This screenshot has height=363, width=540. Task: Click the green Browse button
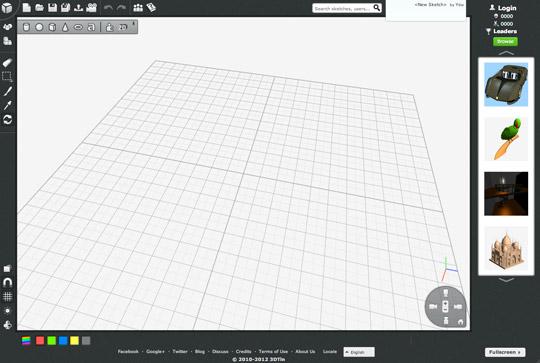point(505,41)
